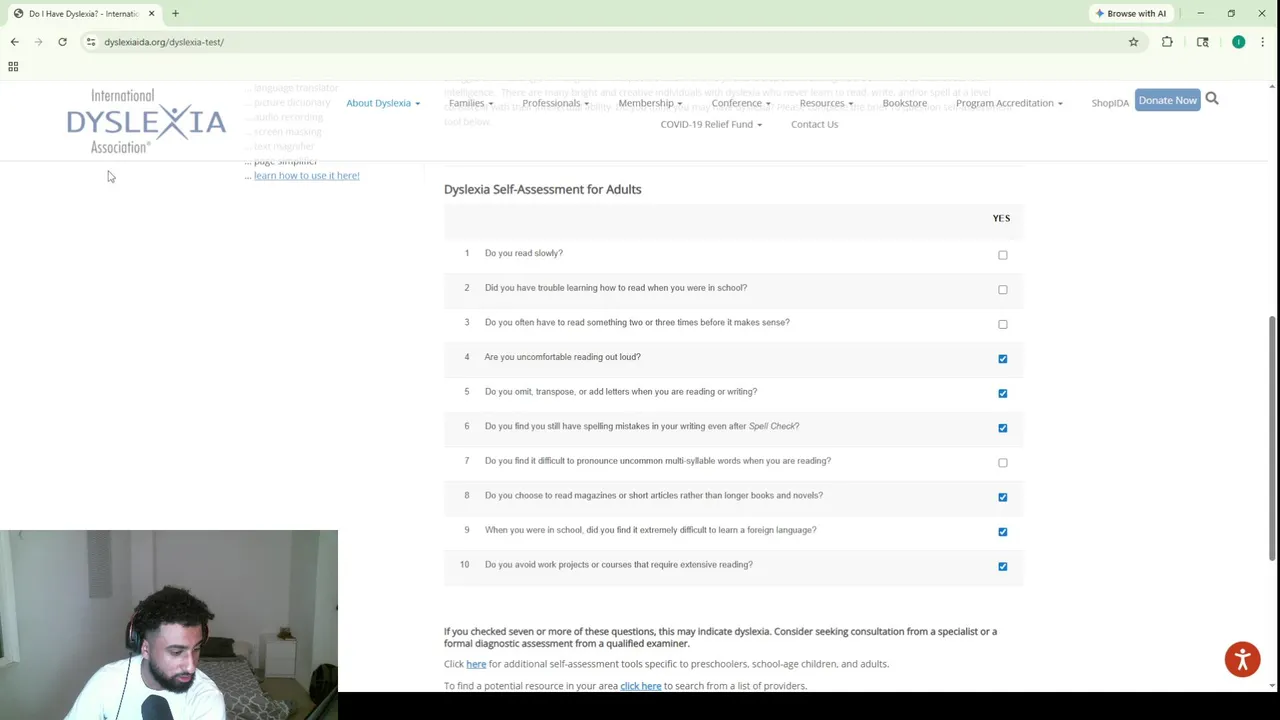
Task: Close the 'Do I Have Dyslexia?' tab
Action: [151, 14]
